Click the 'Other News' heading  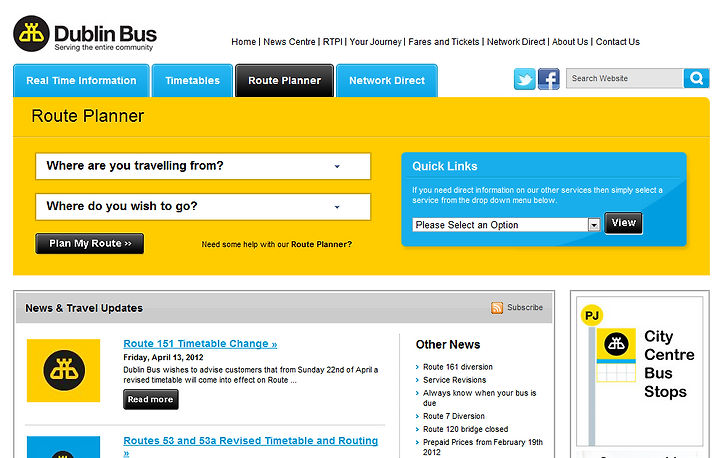448,345
